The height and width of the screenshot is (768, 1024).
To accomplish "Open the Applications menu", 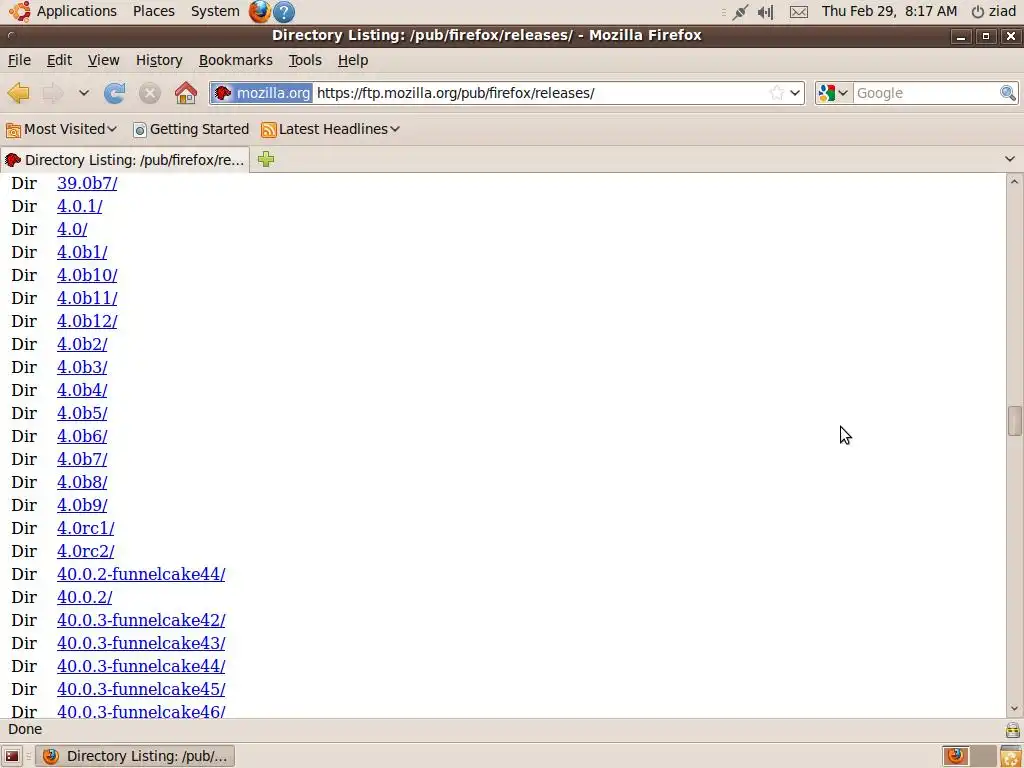I will tap(63, 11).
